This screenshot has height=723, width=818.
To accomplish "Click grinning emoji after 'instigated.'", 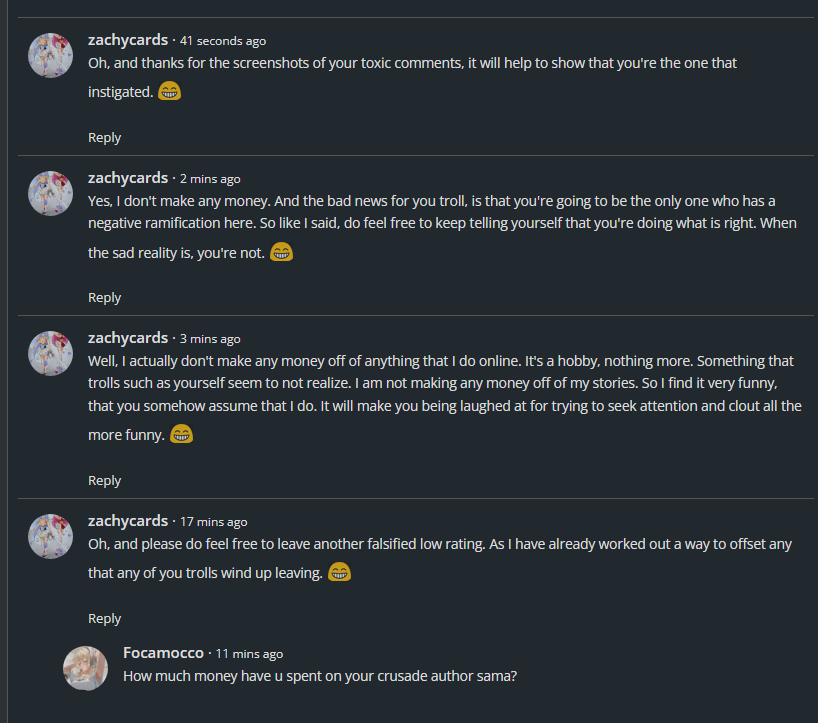I will point(170,91).
